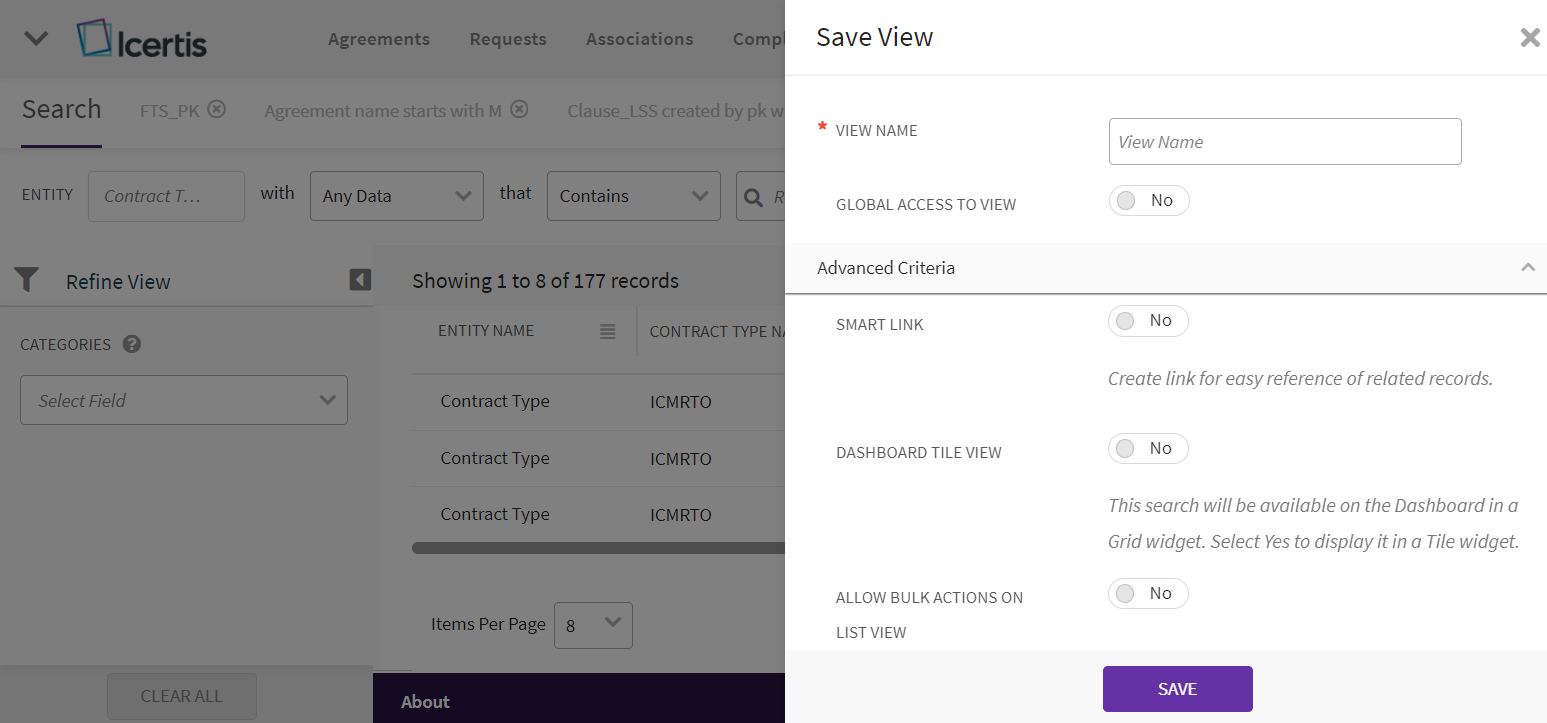
Task: Open the Items Per Page dropdown
Action: point(593,625)
